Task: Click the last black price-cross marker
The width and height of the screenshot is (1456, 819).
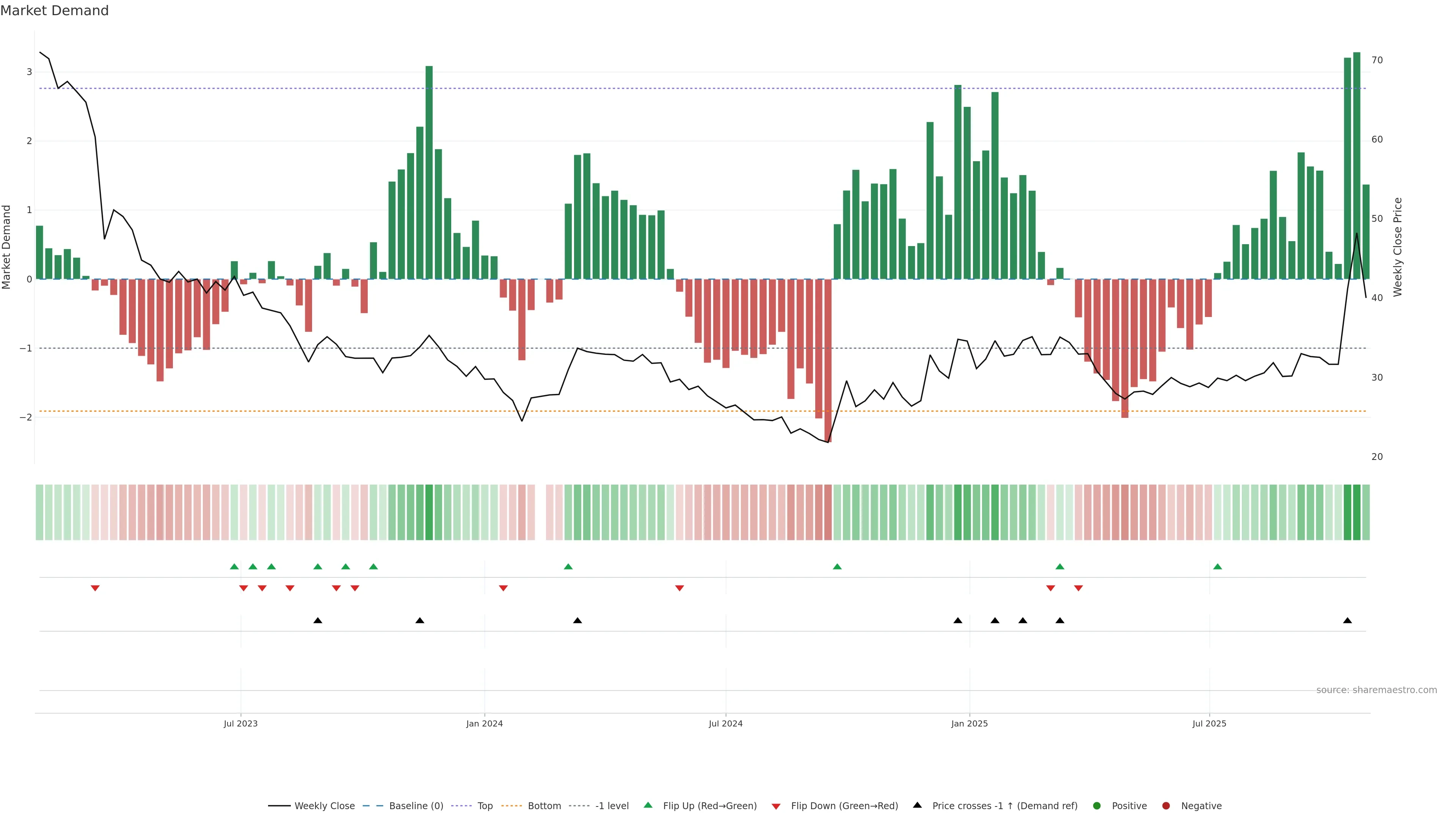Action: tap(1348, 621)
